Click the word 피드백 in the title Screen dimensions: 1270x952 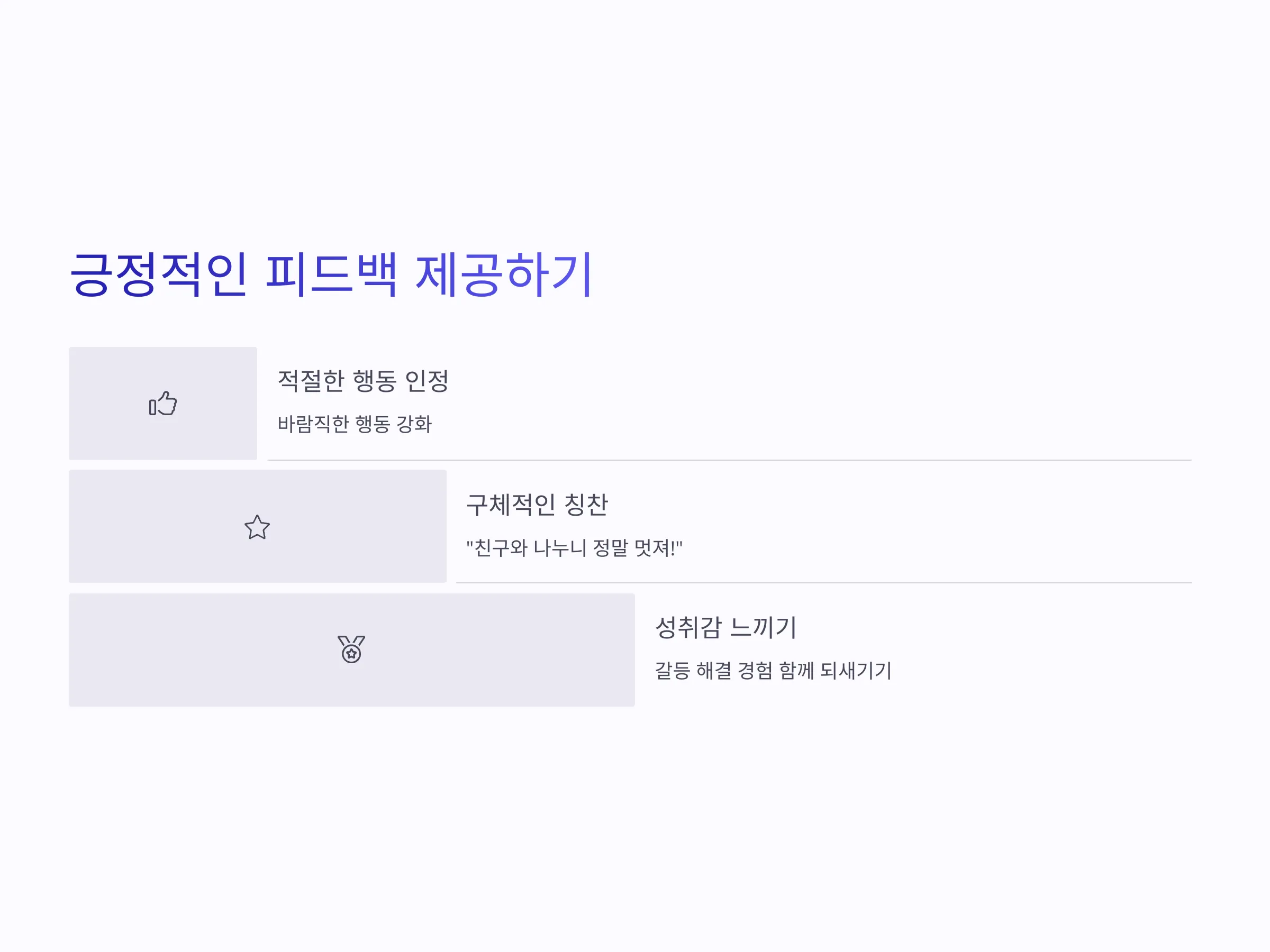[331, 275]
